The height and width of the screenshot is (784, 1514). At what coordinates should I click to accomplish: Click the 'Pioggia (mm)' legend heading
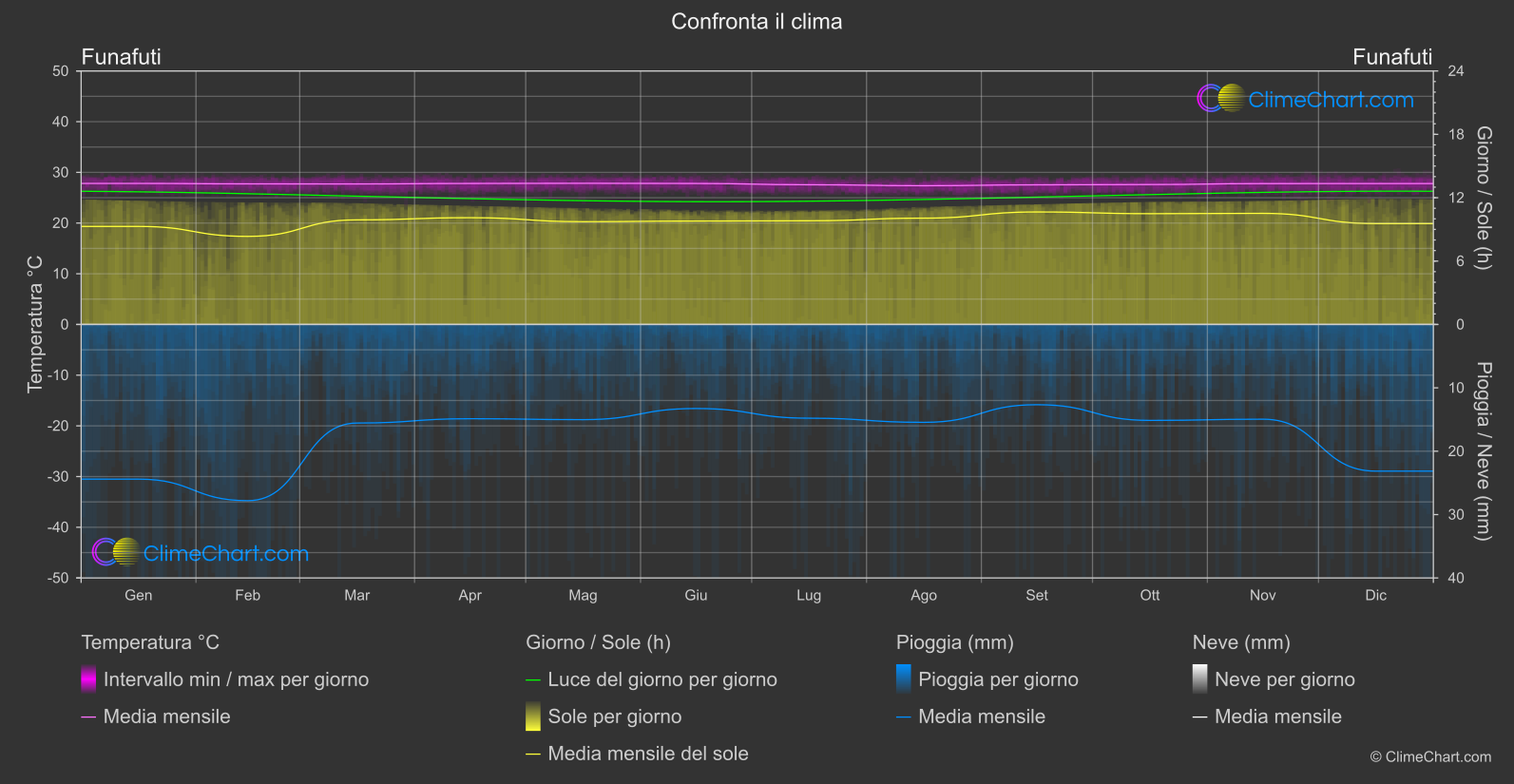pyautogui.click(x=955, y=642)
